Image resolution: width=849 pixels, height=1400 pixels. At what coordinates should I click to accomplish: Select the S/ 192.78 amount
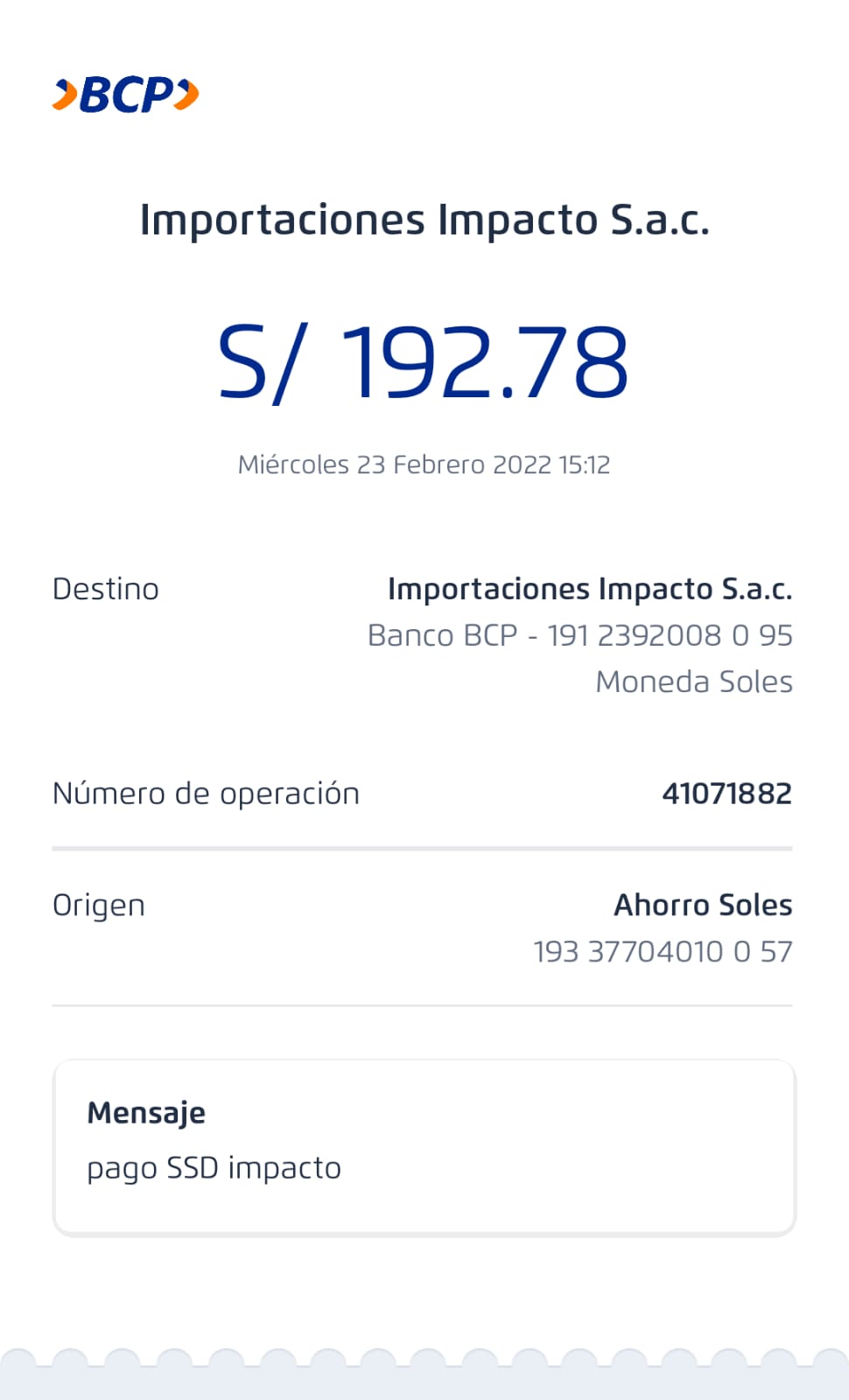[x=424, y=362]
